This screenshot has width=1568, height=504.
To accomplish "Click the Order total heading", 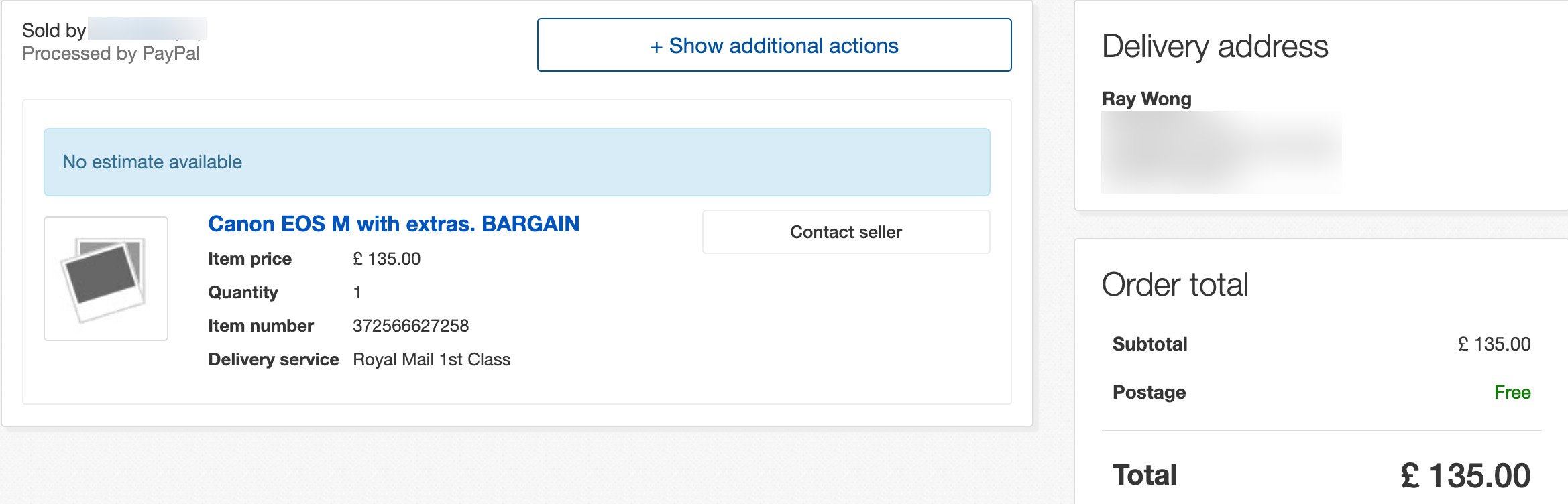I will point(1175,285).
